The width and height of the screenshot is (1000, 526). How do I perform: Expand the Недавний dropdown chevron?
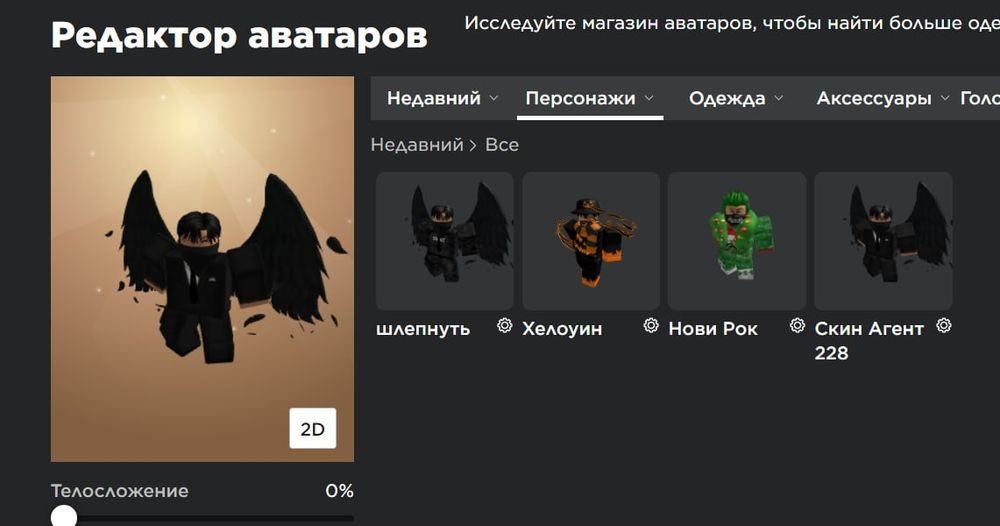coord(494,98)
